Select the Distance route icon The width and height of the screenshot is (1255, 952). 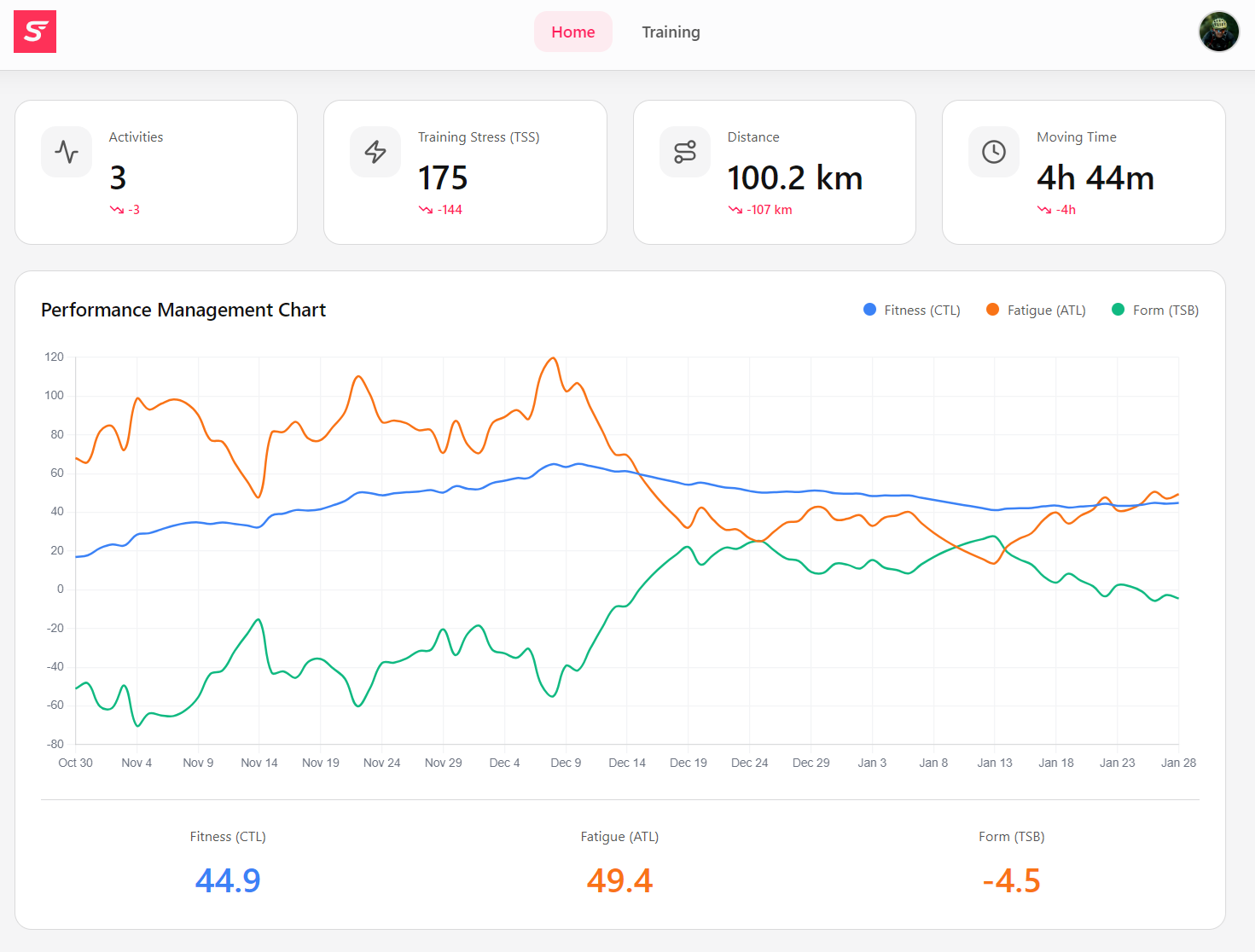685,152
